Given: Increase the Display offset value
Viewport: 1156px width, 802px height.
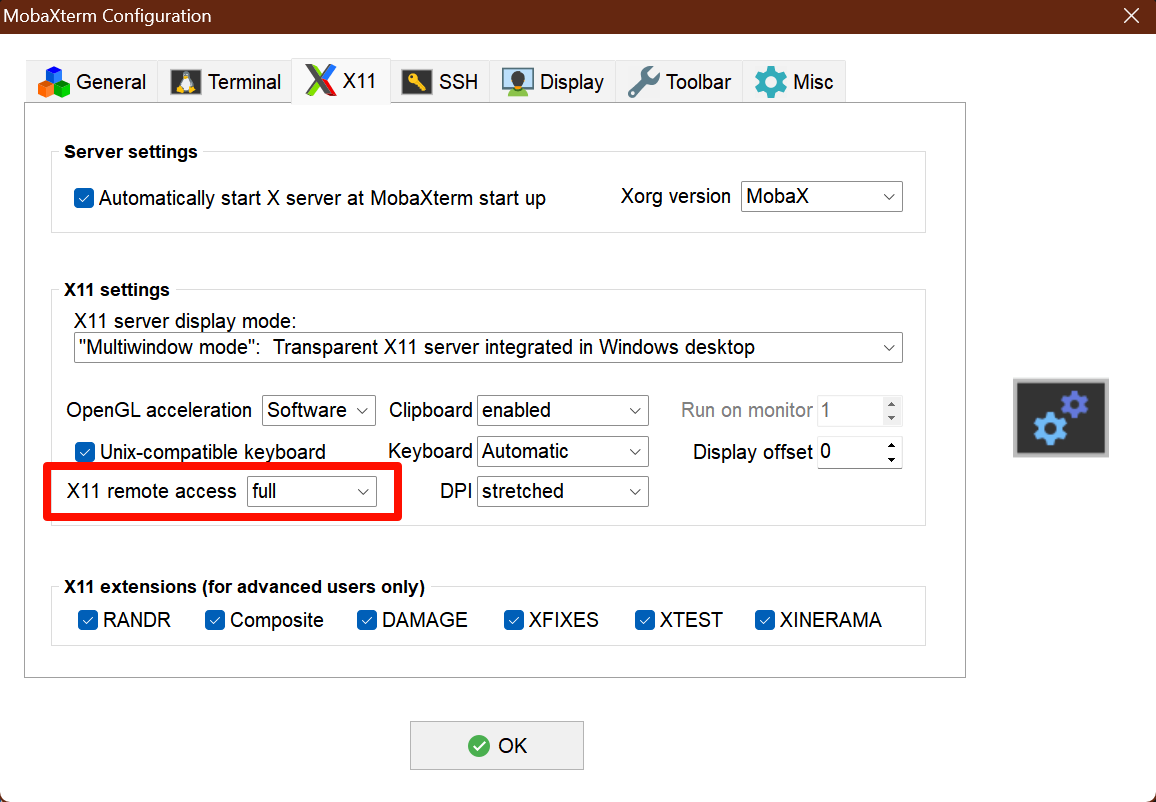Looking at the screenshot, I should 892,445.
